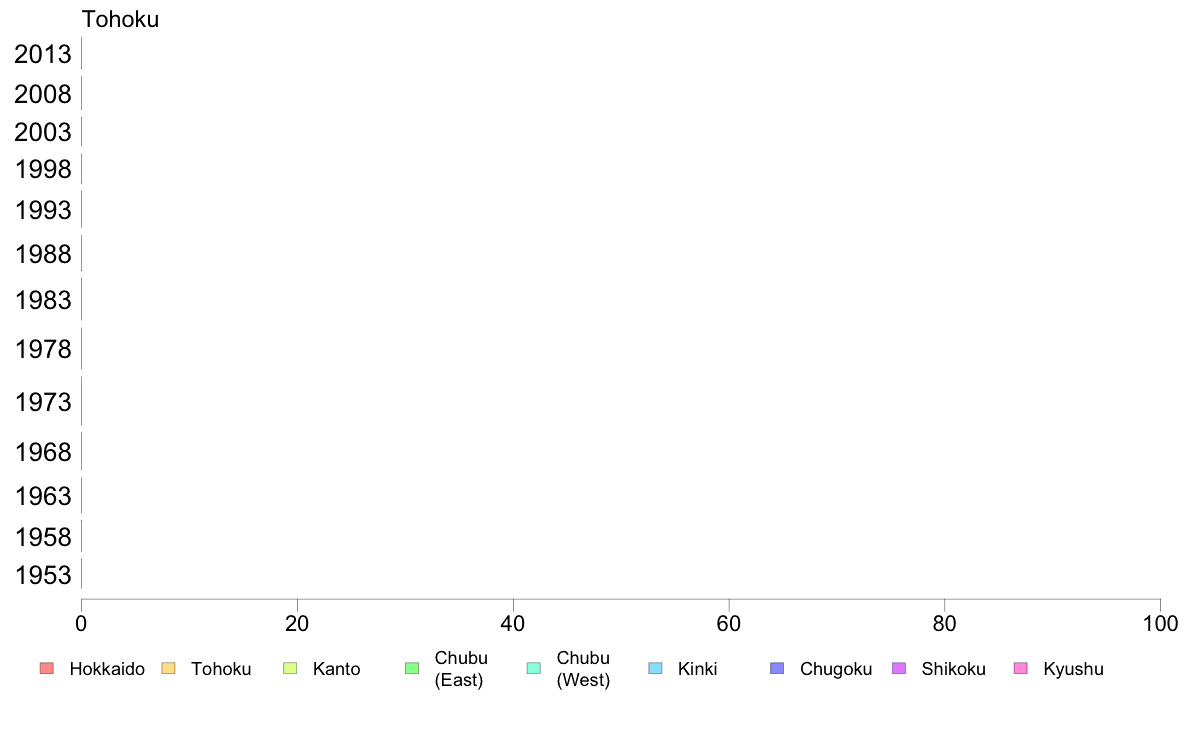
Task: Toggle the Kinki legend label text
Action: point(697,669)
